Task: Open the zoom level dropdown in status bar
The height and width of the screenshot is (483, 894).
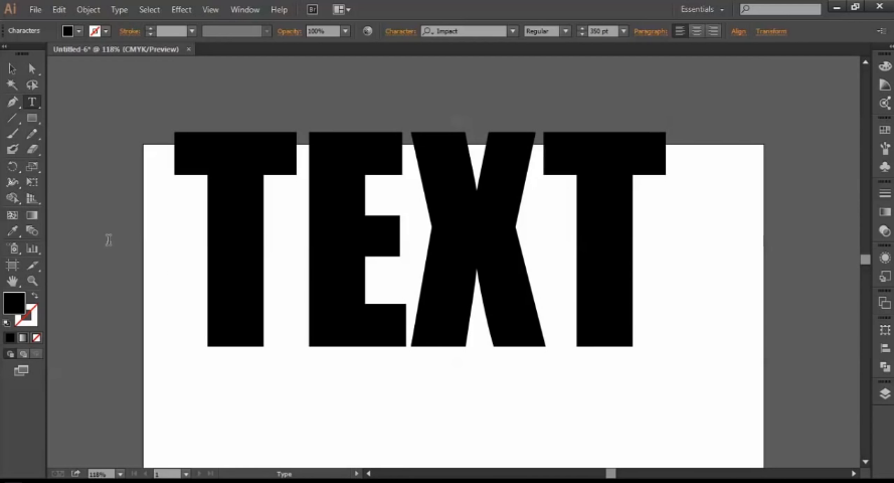Action: coord(120,474)
